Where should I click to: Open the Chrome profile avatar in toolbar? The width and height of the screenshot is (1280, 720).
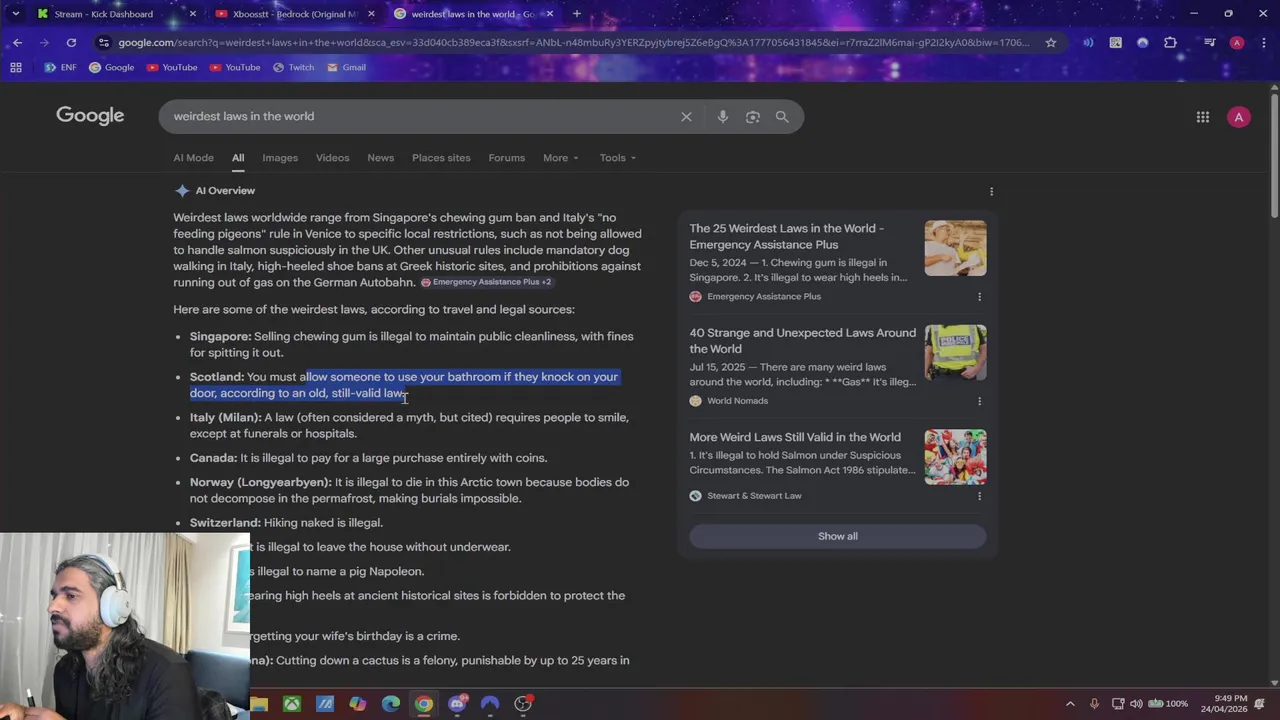click(x=1237, y=43)
